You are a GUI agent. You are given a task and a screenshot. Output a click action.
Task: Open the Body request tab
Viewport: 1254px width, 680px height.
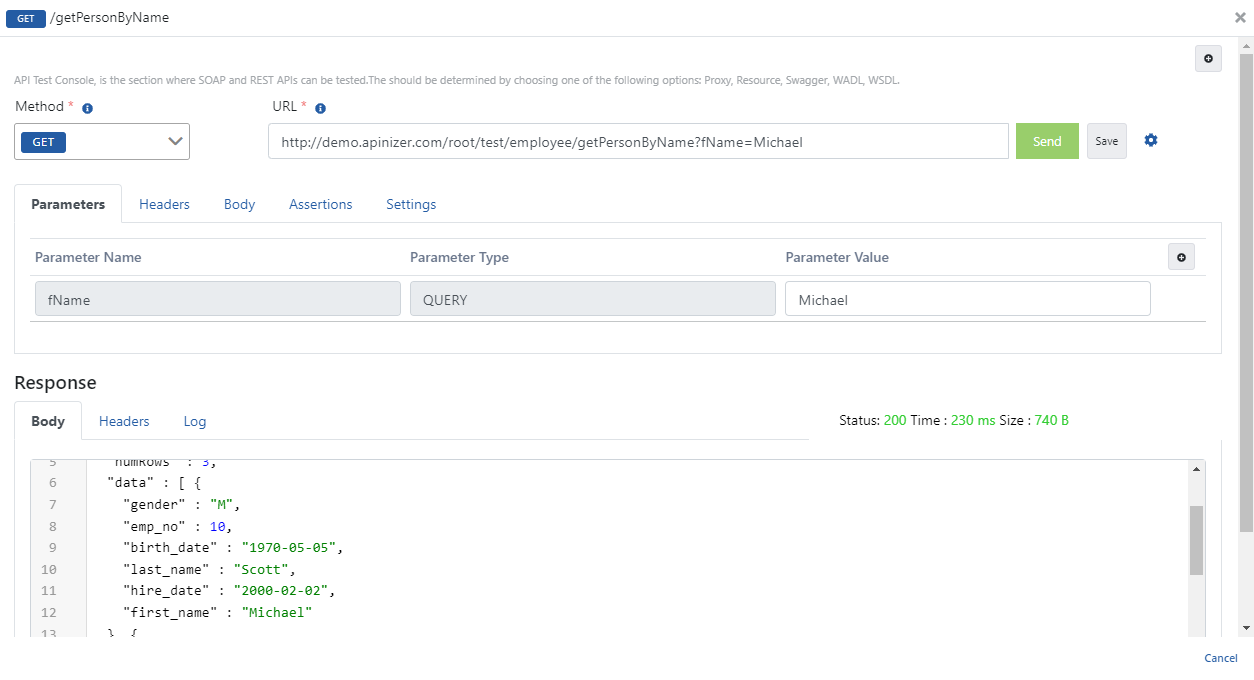239,204
